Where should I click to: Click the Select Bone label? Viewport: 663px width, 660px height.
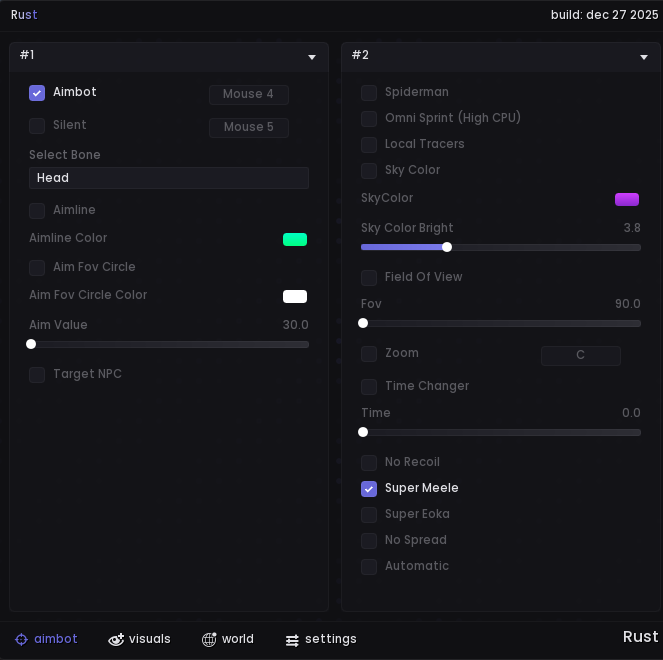65,155
